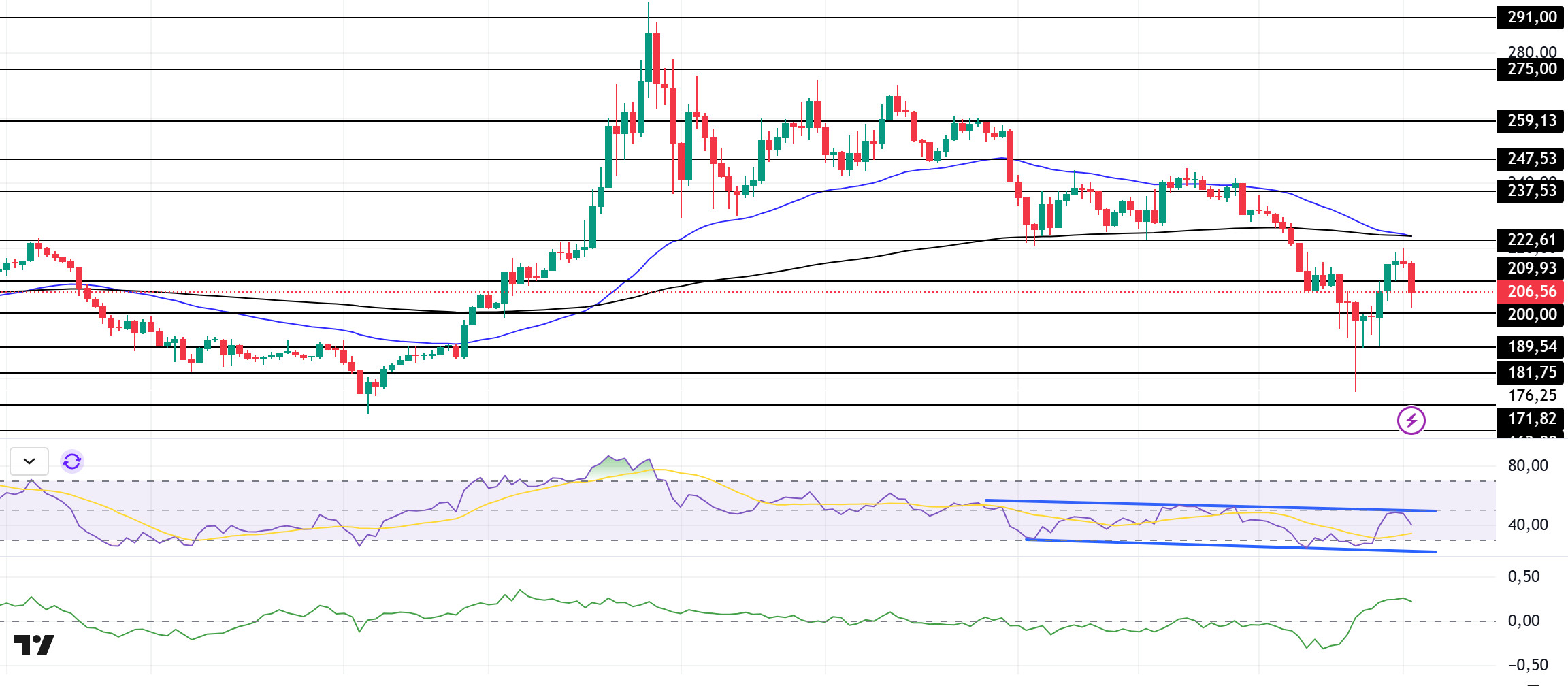1568x686 pixels.
Task: Select the 291,00 price level label
Action: pos(1531,17)
